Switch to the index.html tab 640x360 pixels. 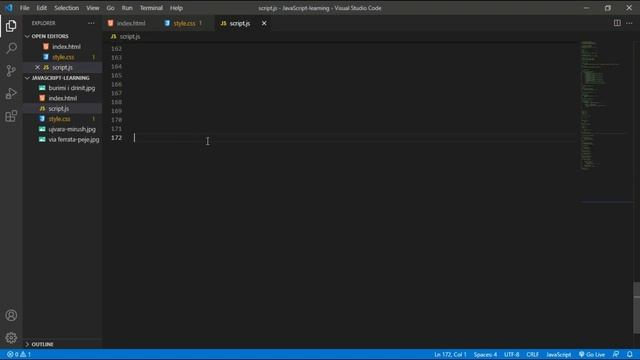coord(131,23)
